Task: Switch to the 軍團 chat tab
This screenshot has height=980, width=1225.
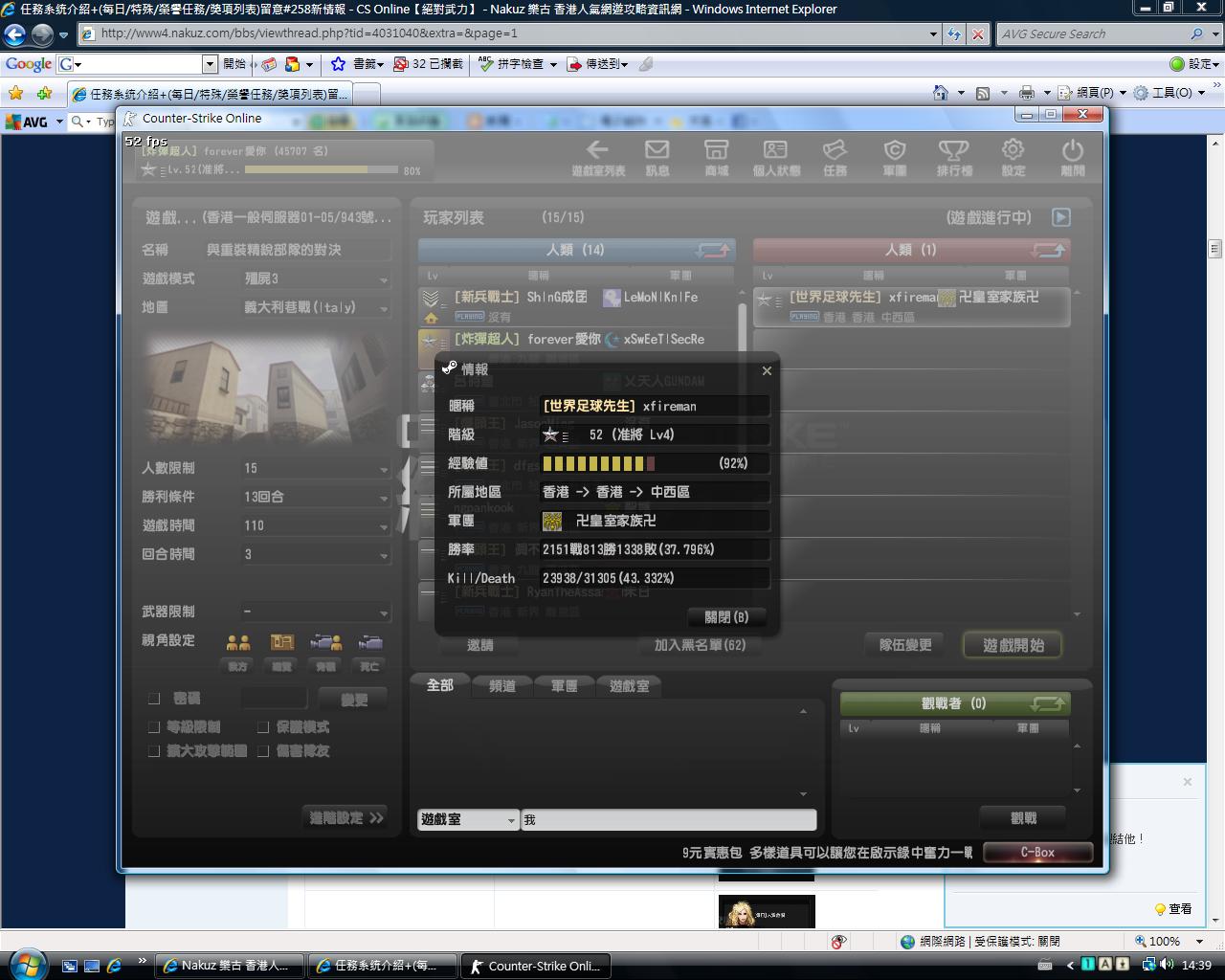Action: point(565,685)
